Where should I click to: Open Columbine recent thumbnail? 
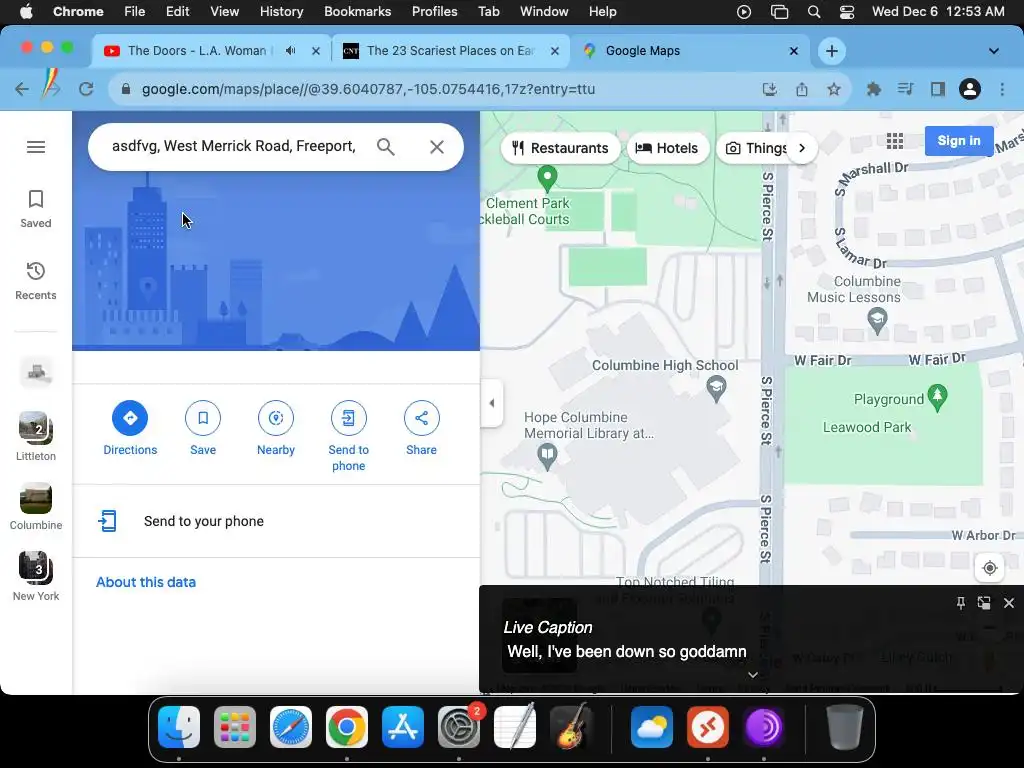click(36, 506)
